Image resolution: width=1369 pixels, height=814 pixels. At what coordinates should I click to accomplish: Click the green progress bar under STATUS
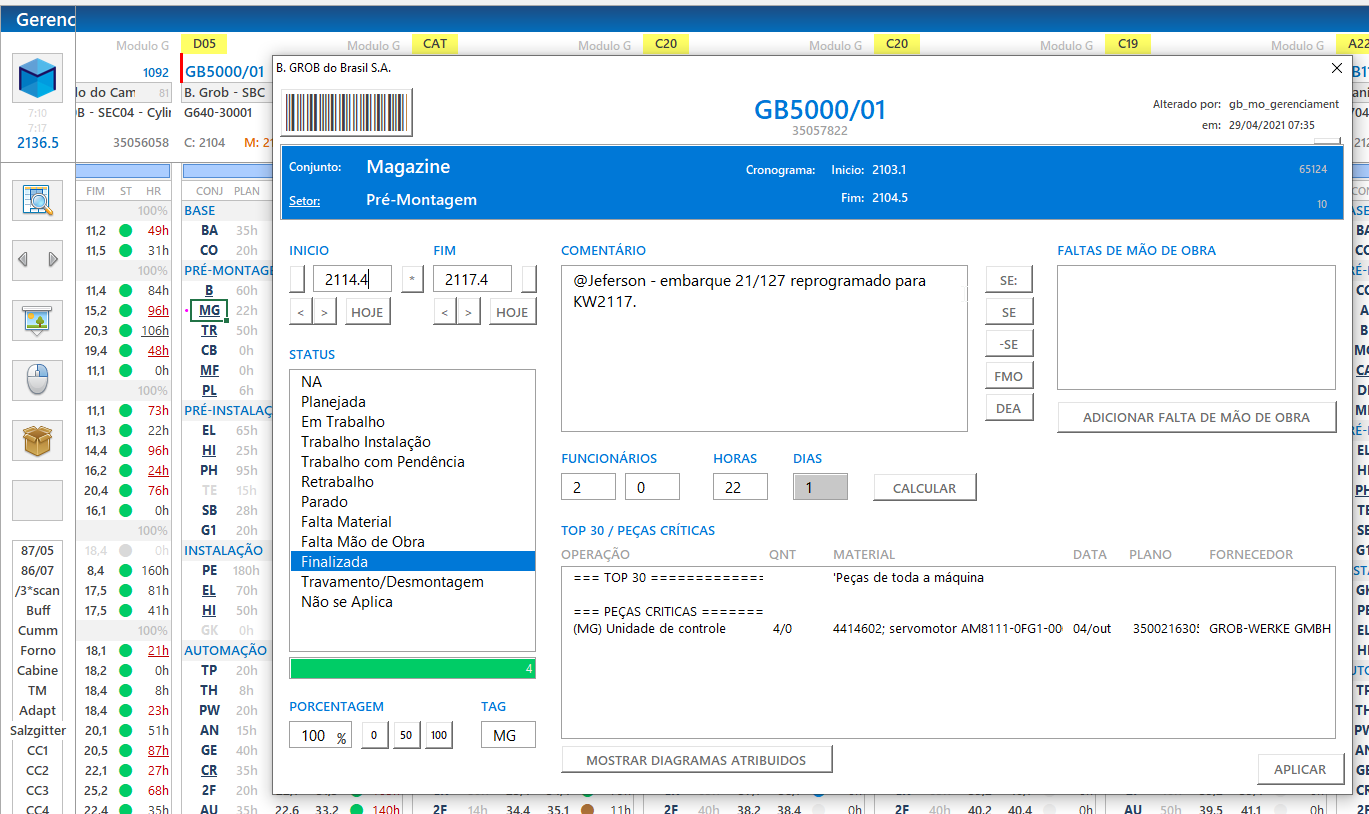[x=412, y=668]
